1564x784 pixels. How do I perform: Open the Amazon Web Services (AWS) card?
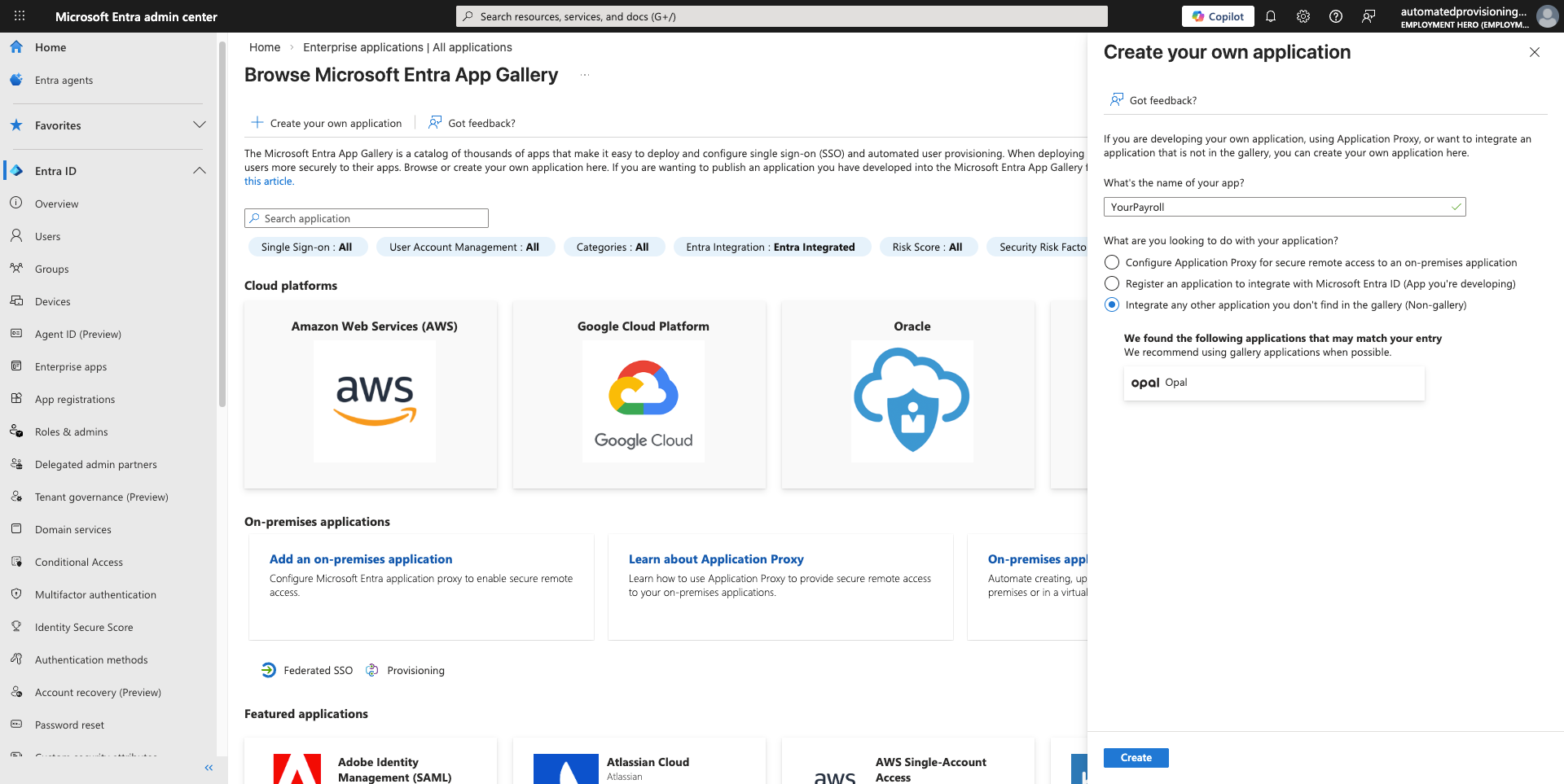point(371,395)
